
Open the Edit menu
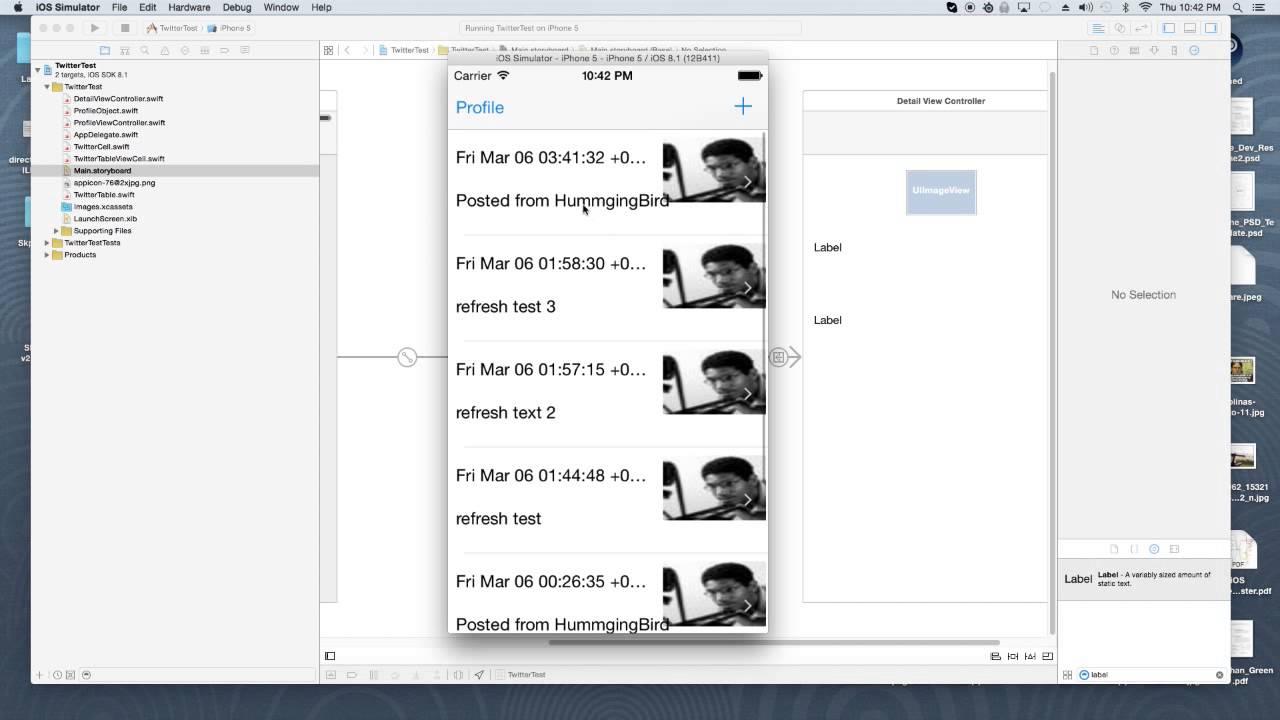point(147,7)
